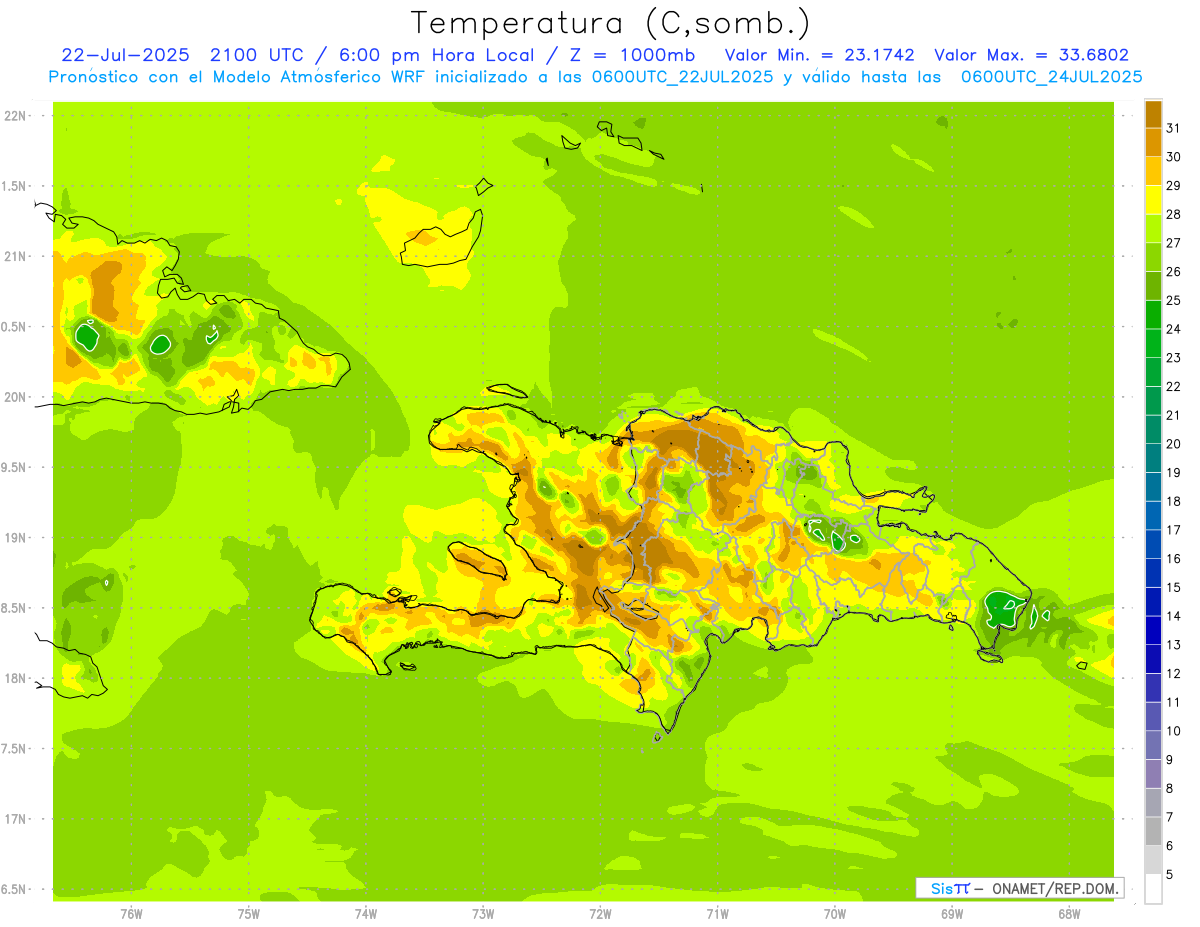Select the "2100 UTC" time text
The image size is (1200, 927).
255,55
